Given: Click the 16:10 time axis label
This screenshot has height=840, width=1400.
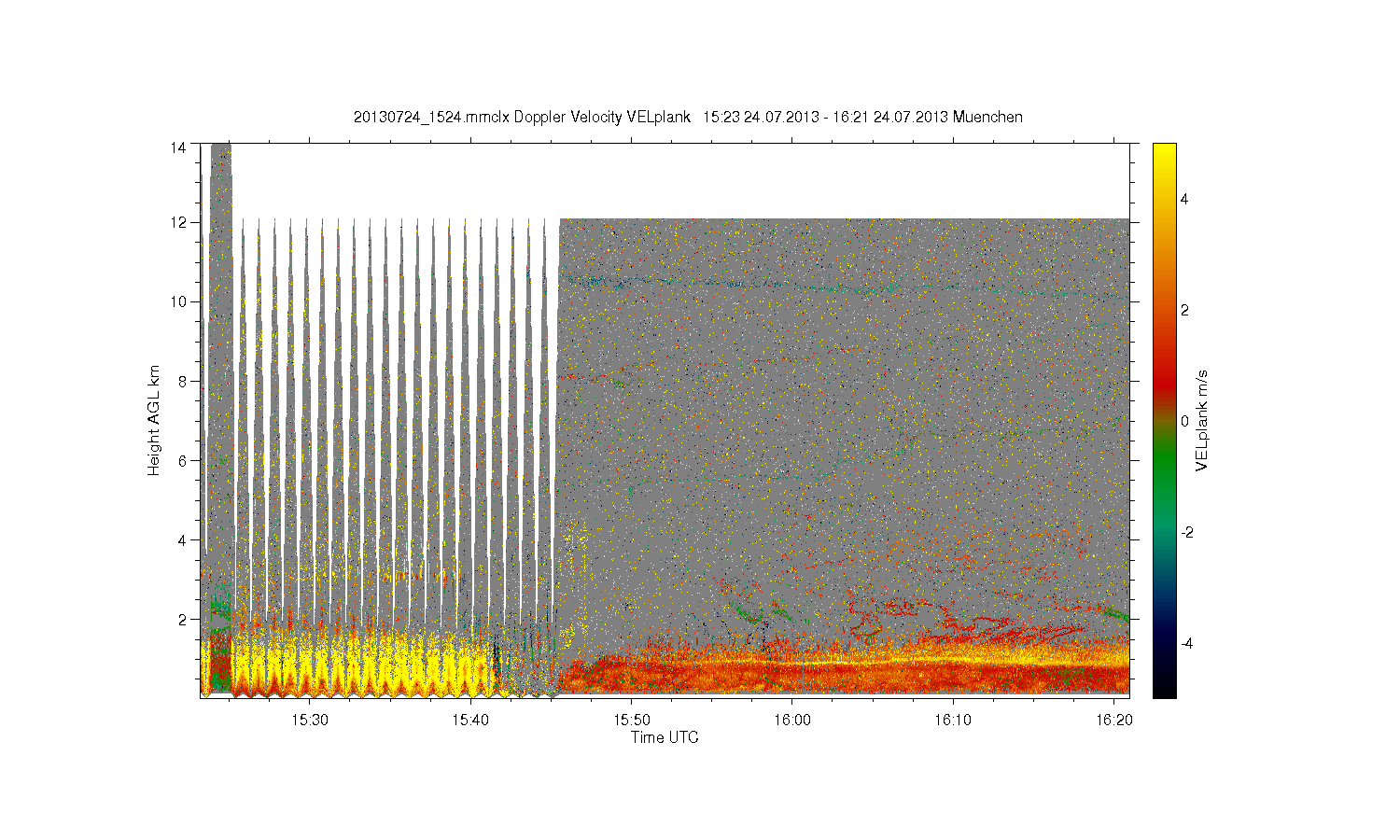Looking at the screenshot, I should [x=952, y=720].
